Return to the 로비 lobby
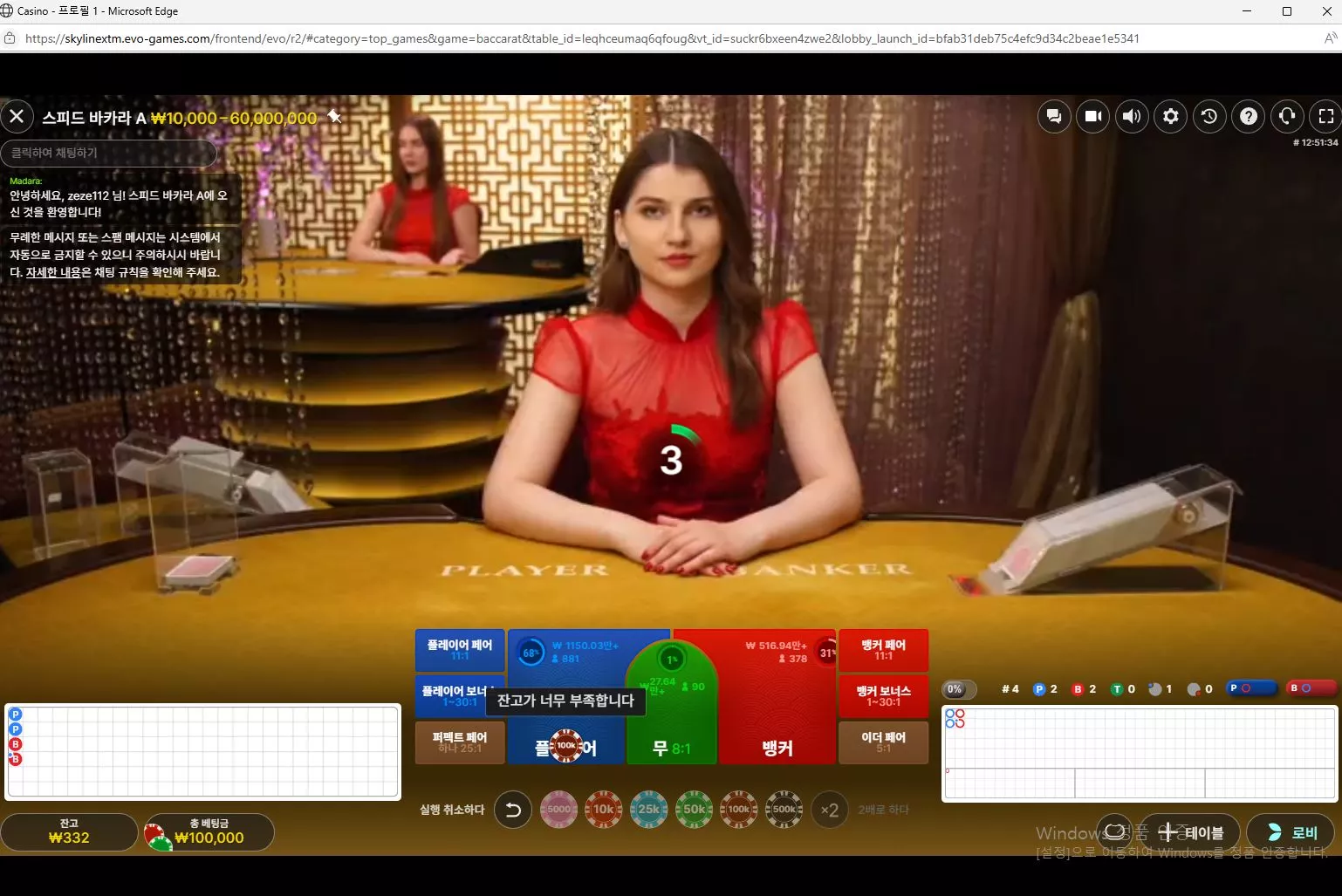This screenshot has width=1342, height=896. coord(1291,832)
